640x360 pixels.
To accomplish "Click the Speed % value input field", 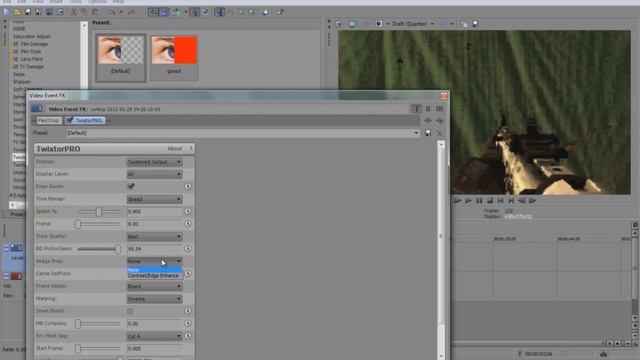I will point(154,211).
